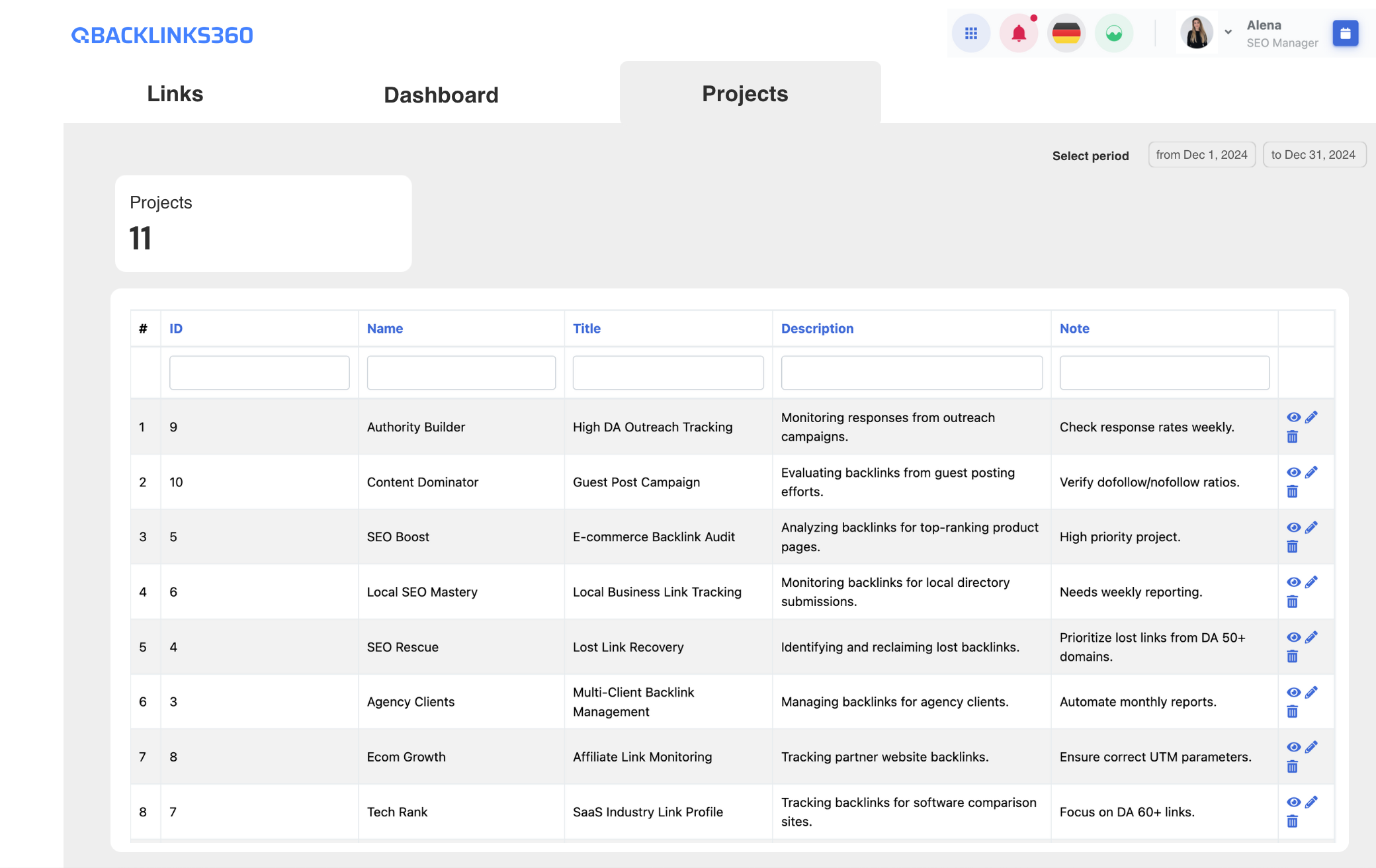This screenshot has height=868, width=1376.
Task: View details of SEO Rescue via eye icon
Action: (x=1293, y=637)
